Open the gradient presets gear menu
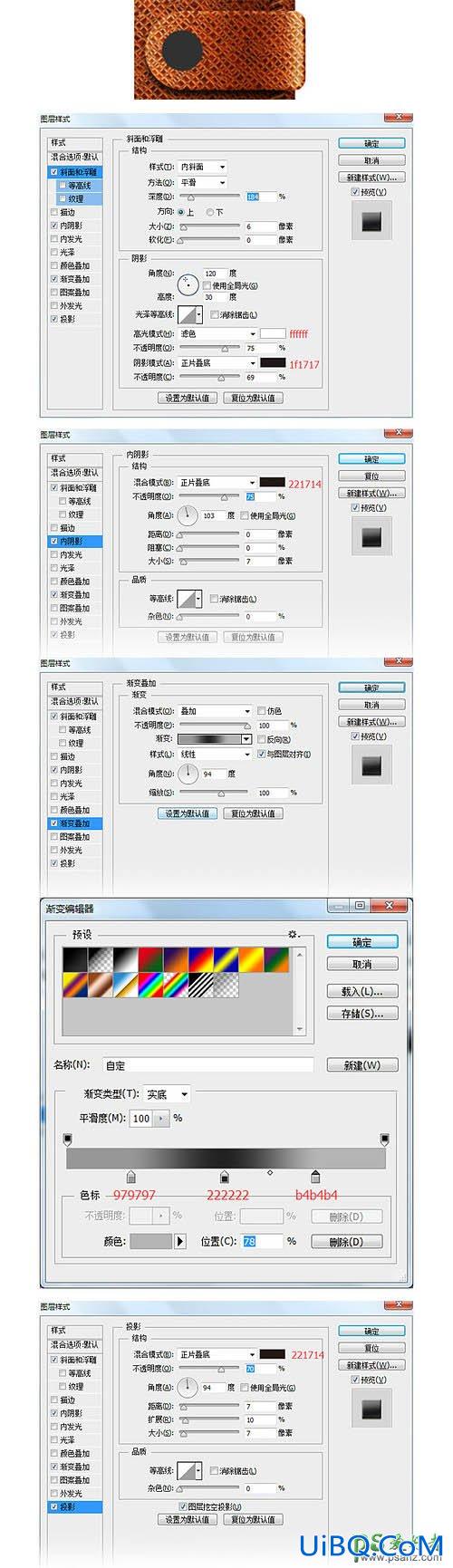Image resolution: width=453 pixels, height=1568 pixels. pyautogui.click(x=293, y=934)
